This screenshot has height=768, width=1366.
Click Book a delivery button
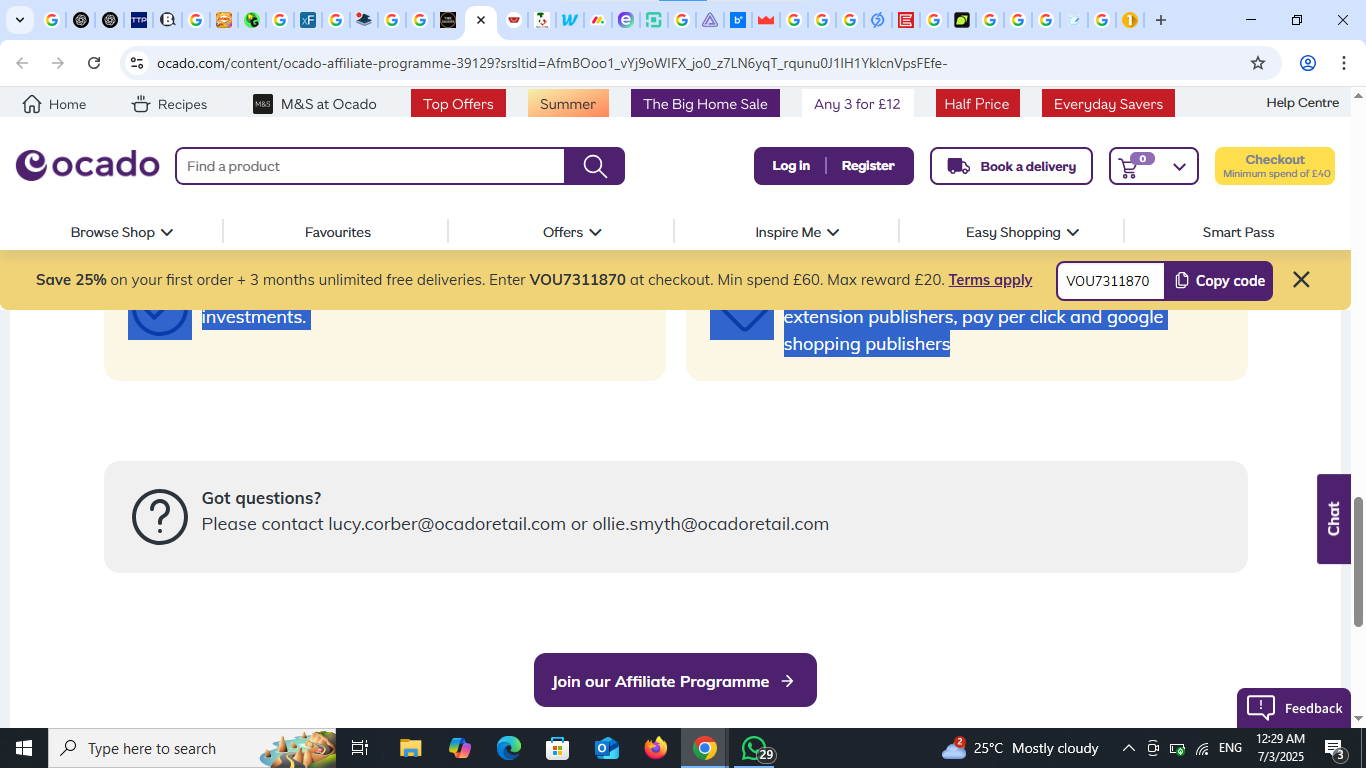tap(1011, 166)
